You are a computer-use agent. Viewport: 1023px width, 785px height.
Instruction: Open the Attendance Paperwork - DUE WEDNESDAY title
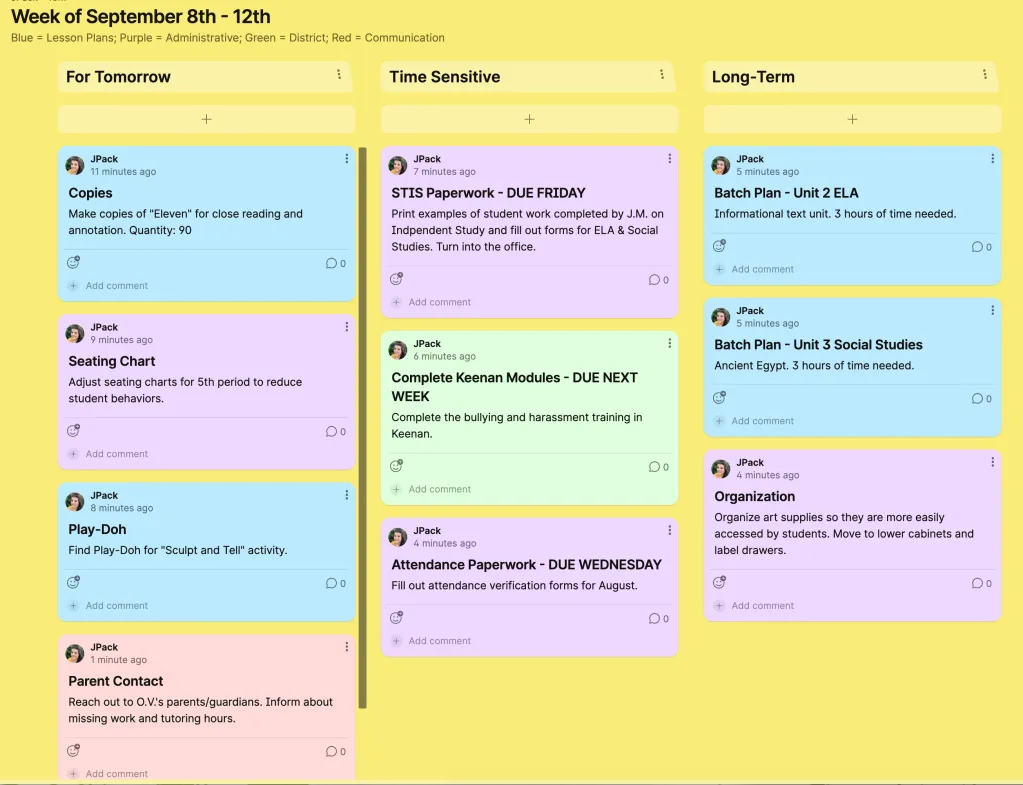pyautogui.click(x=527, y=565)
